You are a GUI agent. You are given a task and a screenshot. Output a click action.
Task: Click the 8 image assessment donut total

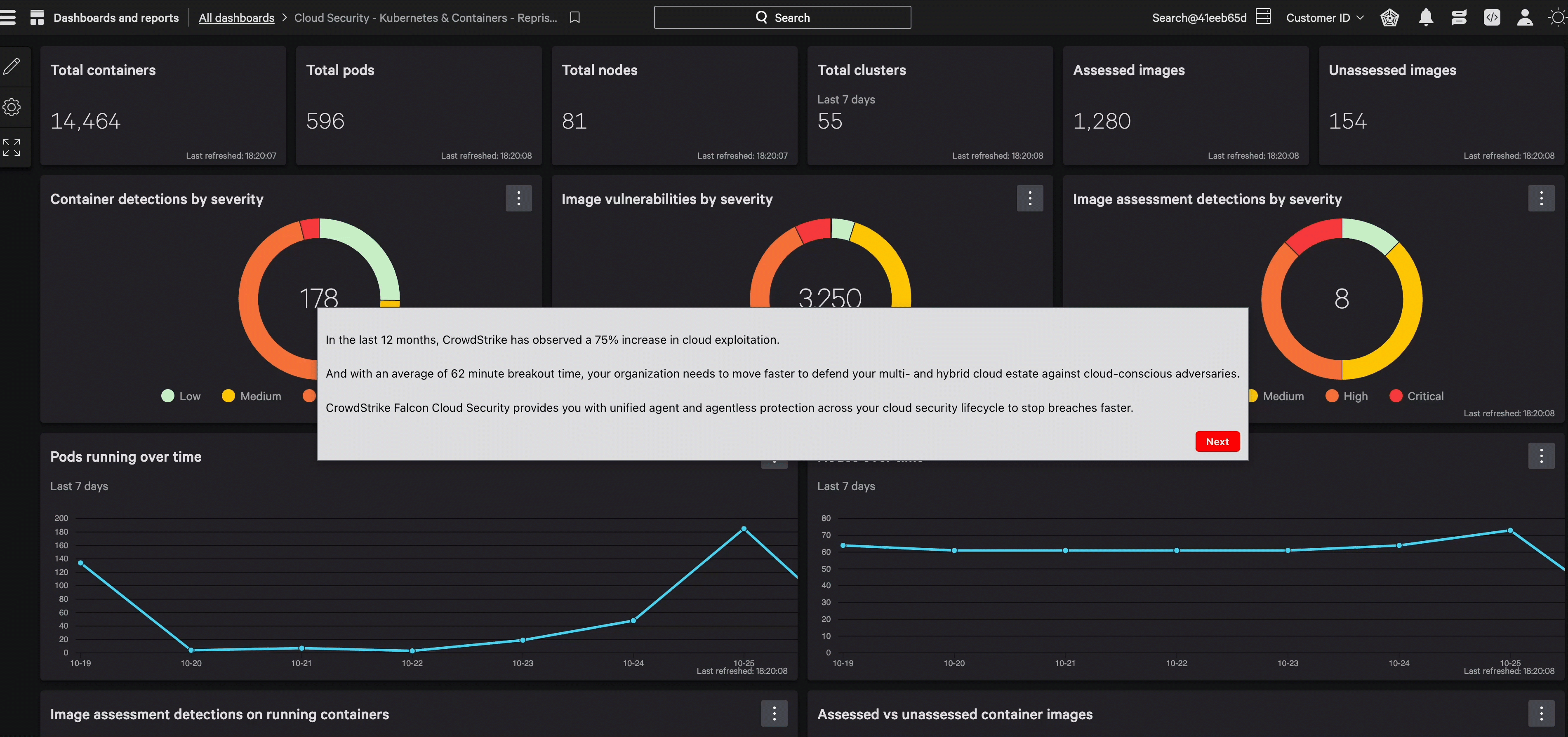tap(1342, 299)
